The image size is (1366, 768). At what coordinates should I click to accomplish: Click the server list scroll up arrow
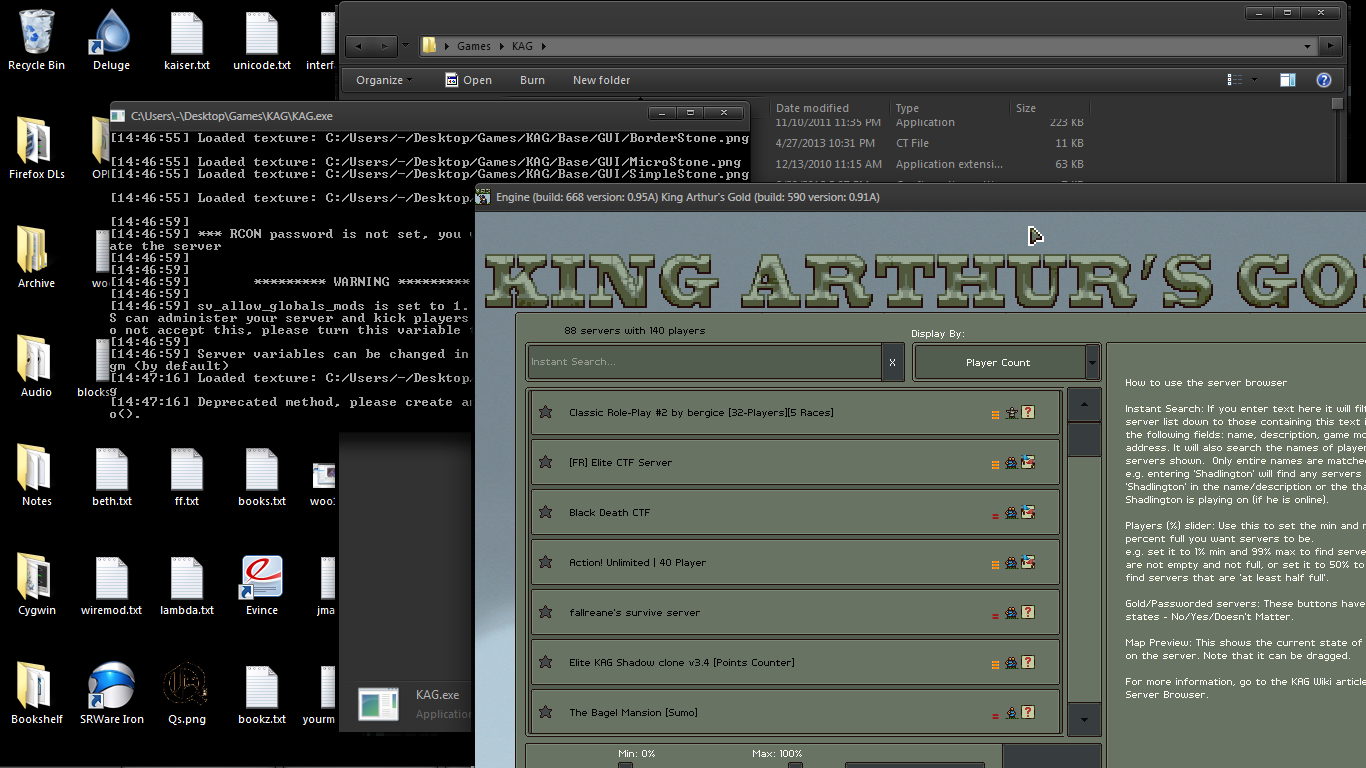point(1085,405)
